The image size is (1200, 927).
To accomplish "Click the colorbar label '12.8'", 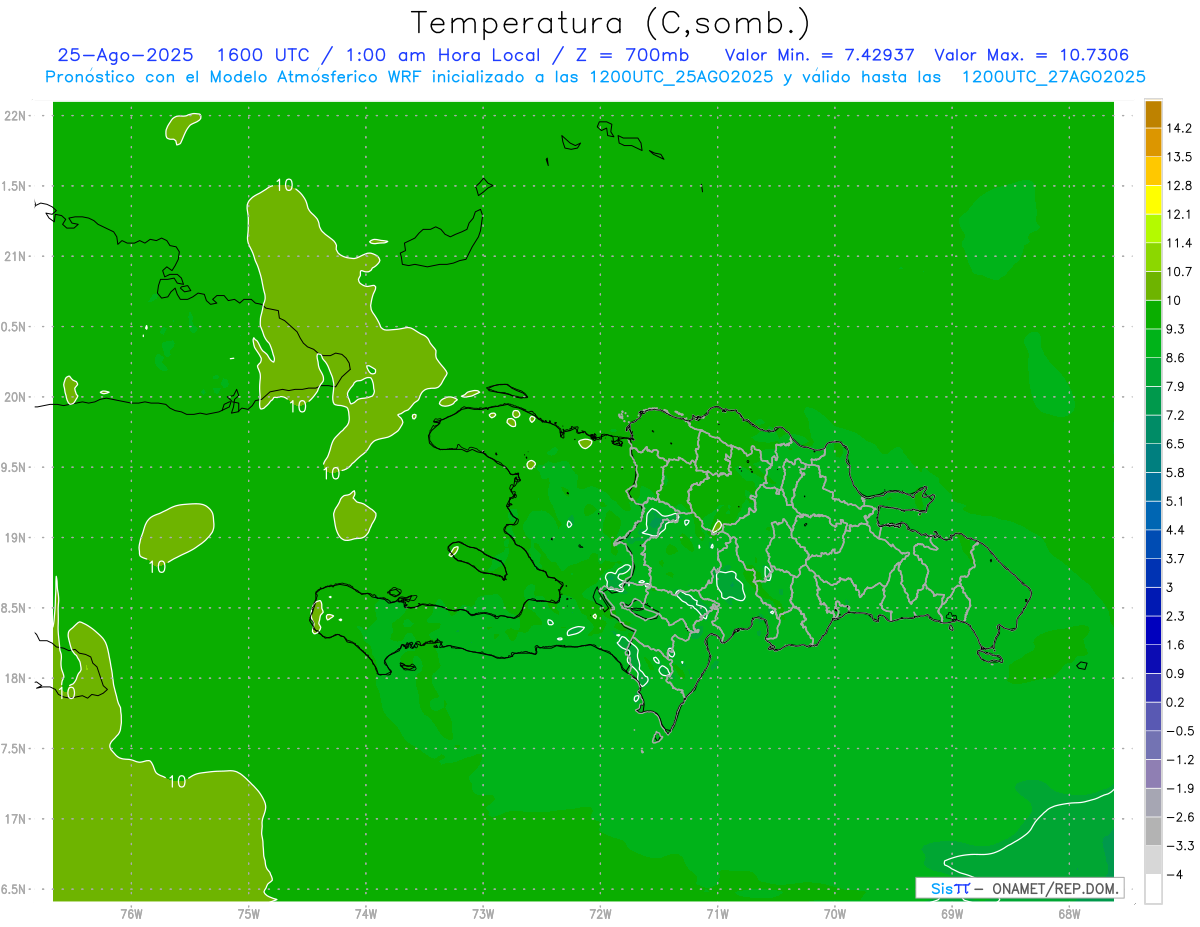I will coord(1180,186).
